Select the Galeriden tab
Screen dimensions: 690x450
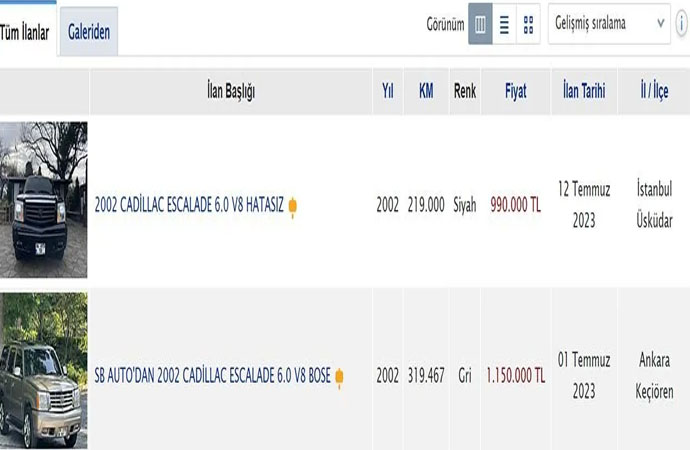click(x=89, y=32)
